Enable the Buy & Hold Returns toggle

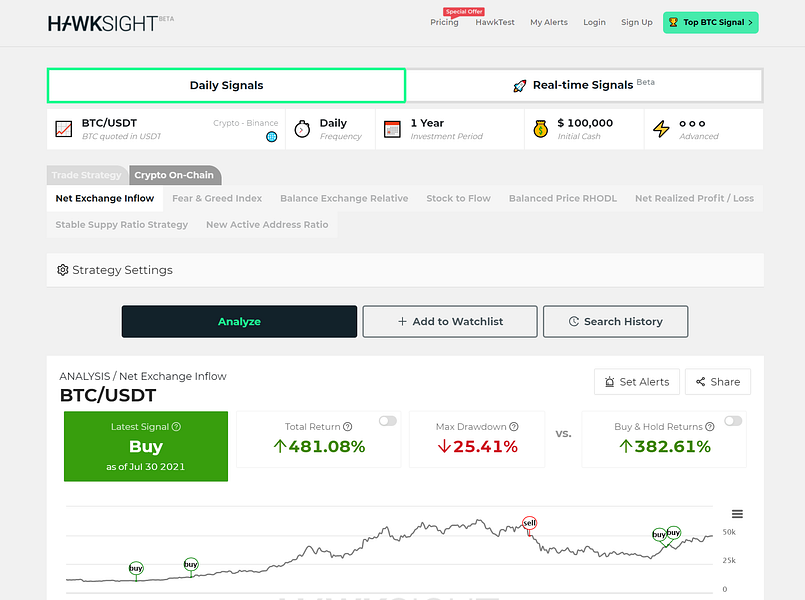click(732, 421)
